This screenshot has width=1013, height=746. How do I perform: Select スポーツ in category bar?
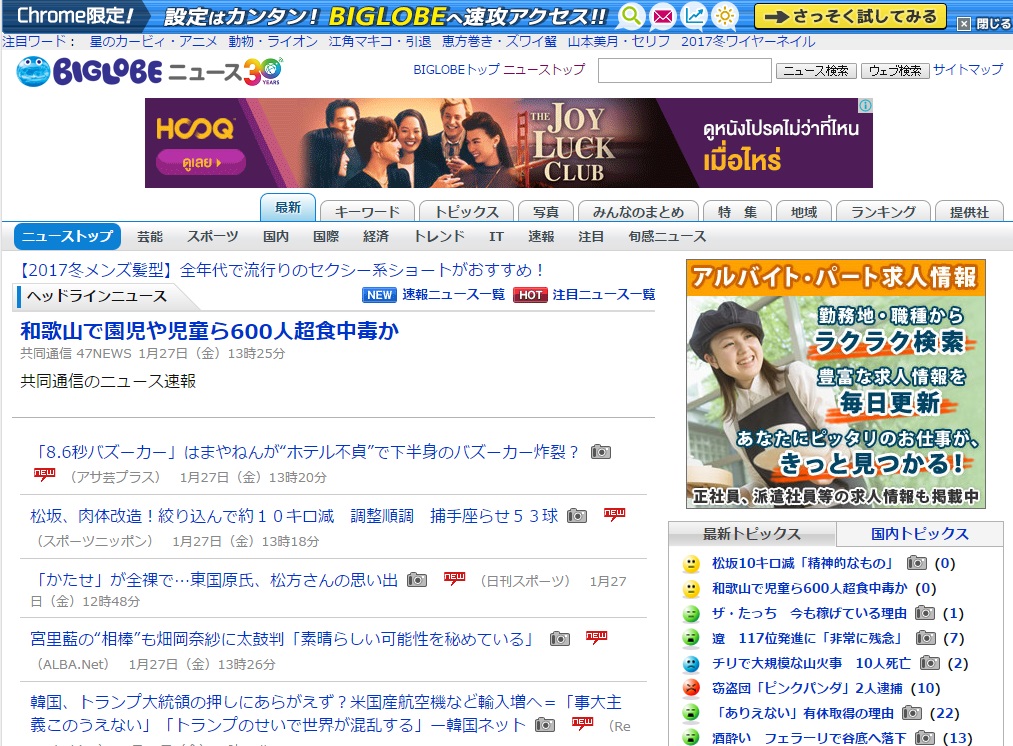pyautogui.click(x=213, y=236)
